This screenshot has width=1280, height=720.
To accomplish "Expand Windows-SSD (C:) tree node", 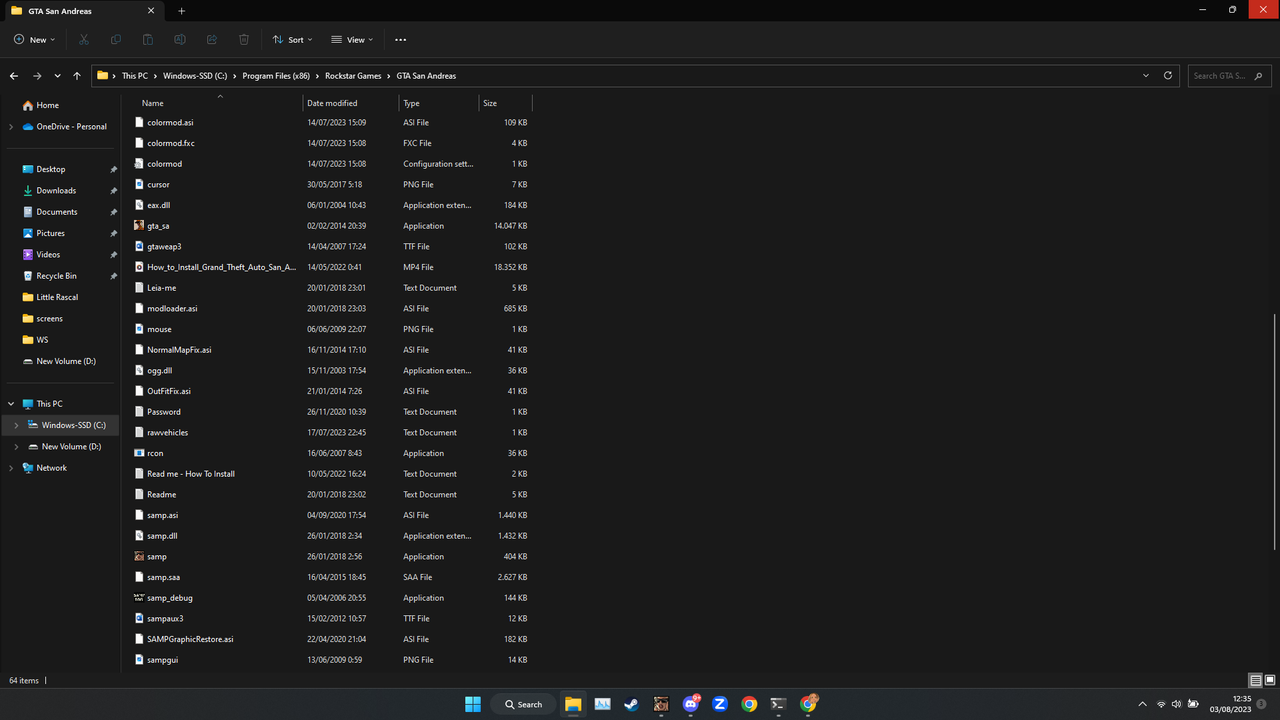I will pyautogui.click(x=16, y=425).
